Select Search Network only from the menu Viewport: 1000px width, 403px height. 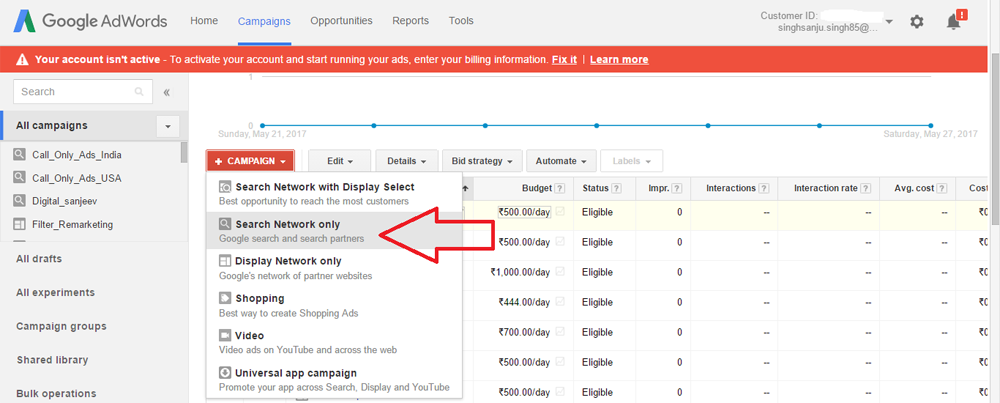coord(334,230)
